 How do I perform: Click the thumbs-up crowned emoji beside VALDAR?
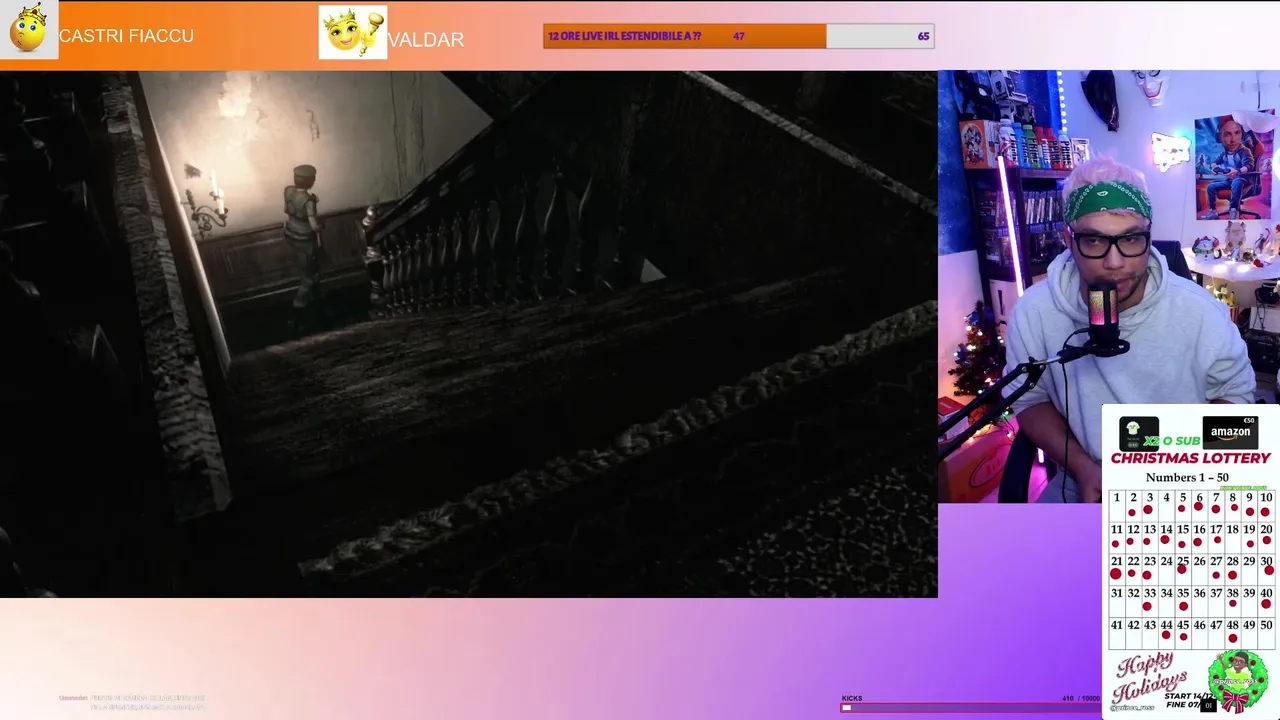(352, 32)
